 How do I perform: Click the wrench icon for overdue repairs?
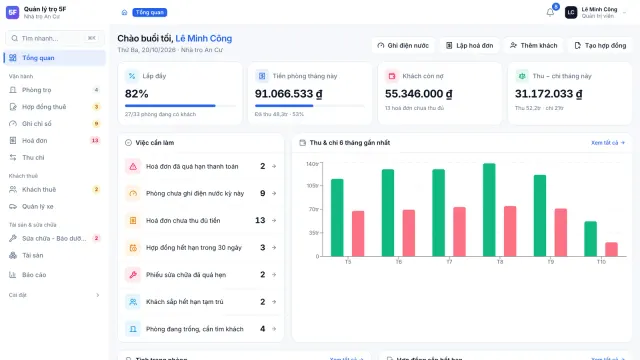(x=133, y=275)
